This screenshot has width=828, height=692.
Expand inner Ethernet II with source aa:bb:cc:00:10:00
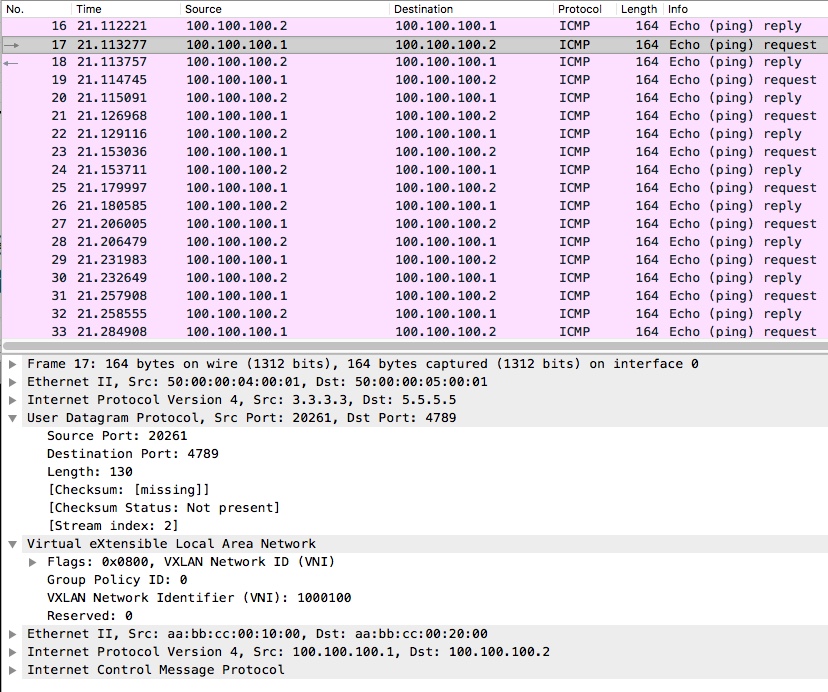pos(13,634)
